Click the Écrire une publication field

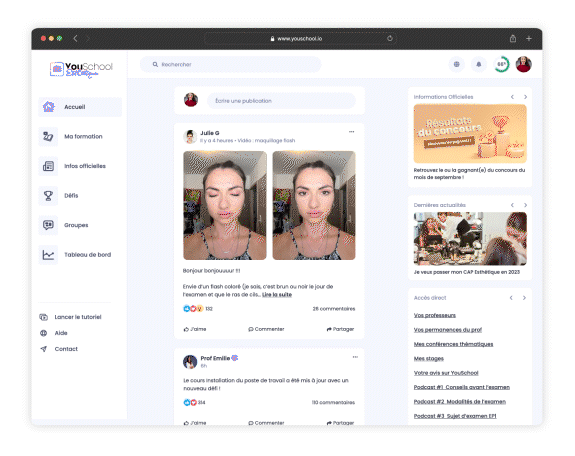(281, 101)
